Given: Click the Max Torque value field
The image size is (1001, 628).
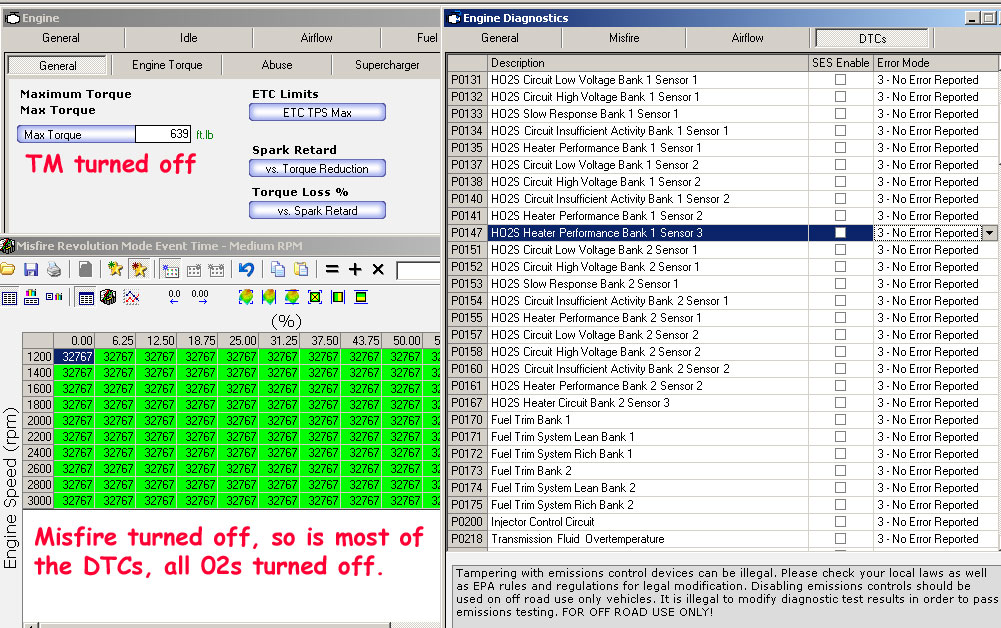Looking at the screenshot, I should tap(163, 135).
